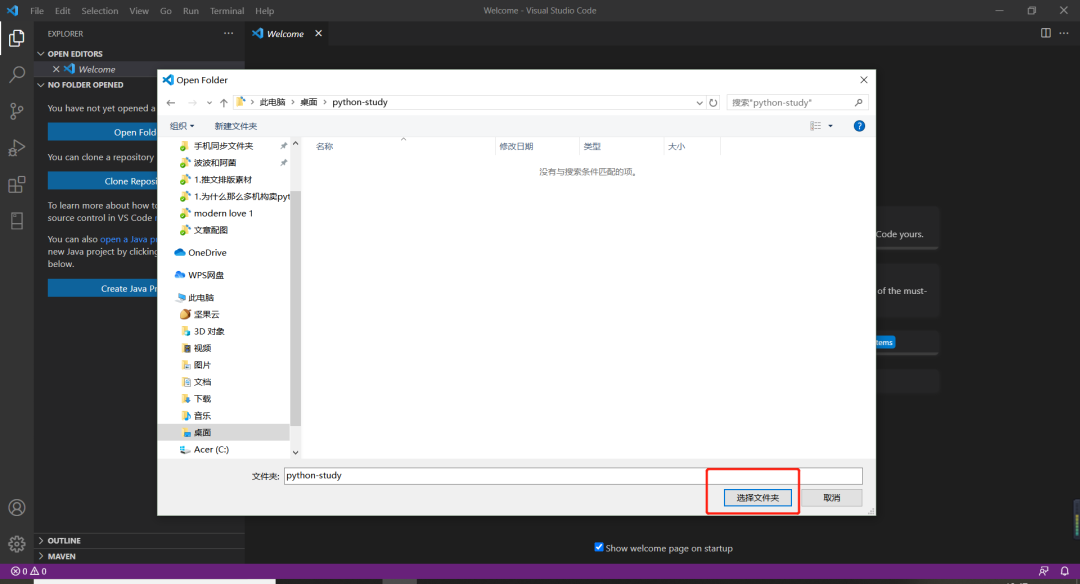Click 新建文件夹 in dialog toolbar

coord(236,126)
